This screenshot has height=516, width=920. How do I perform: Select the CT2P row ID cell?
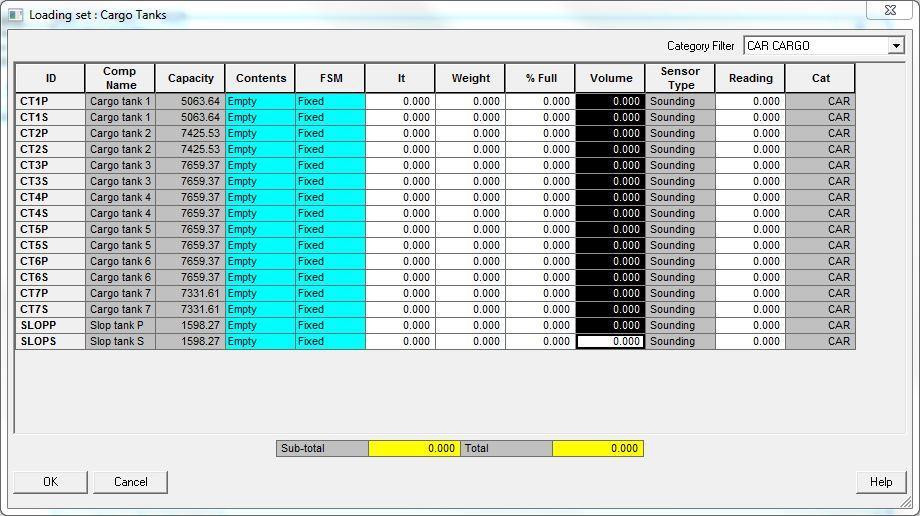50,133
